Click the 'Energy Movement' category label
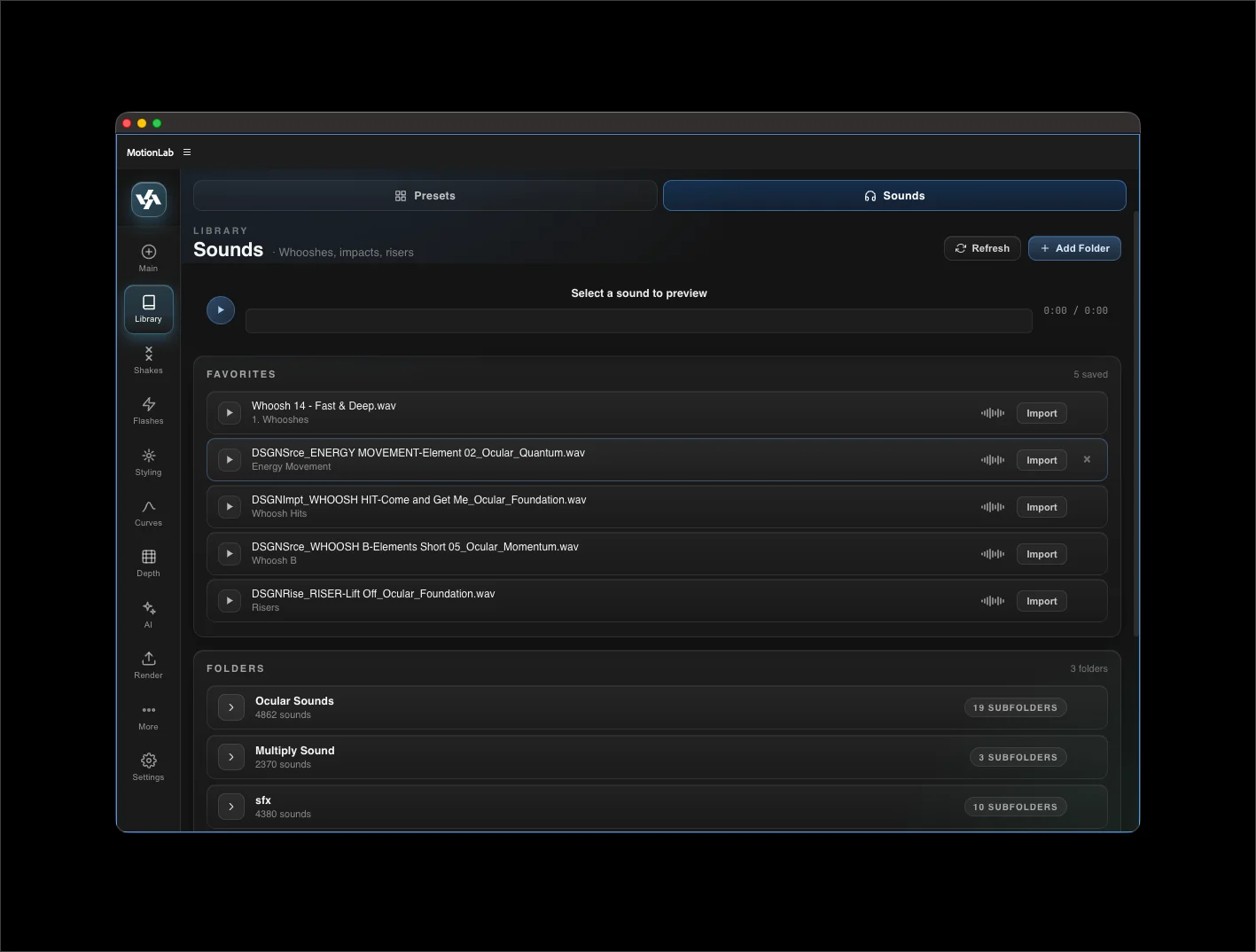Viewport: 1256px width, 952px height. (x=291, y=466)
